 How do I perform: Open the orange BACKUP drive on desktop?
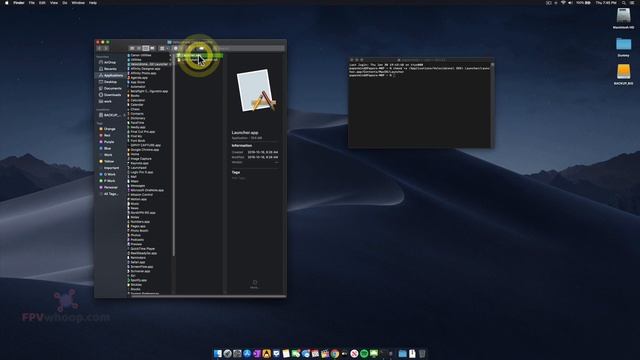pos(623,74)
